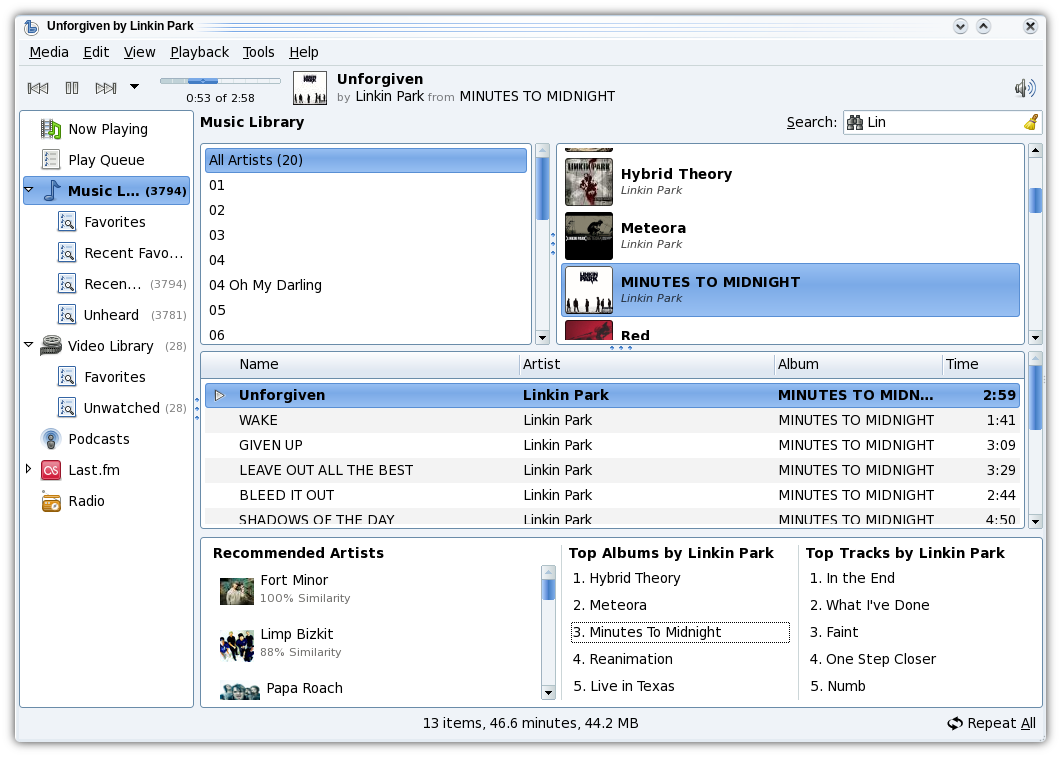Open the dropdown arrow beside next button
1061x757 pixels.
tap(134, 87)
